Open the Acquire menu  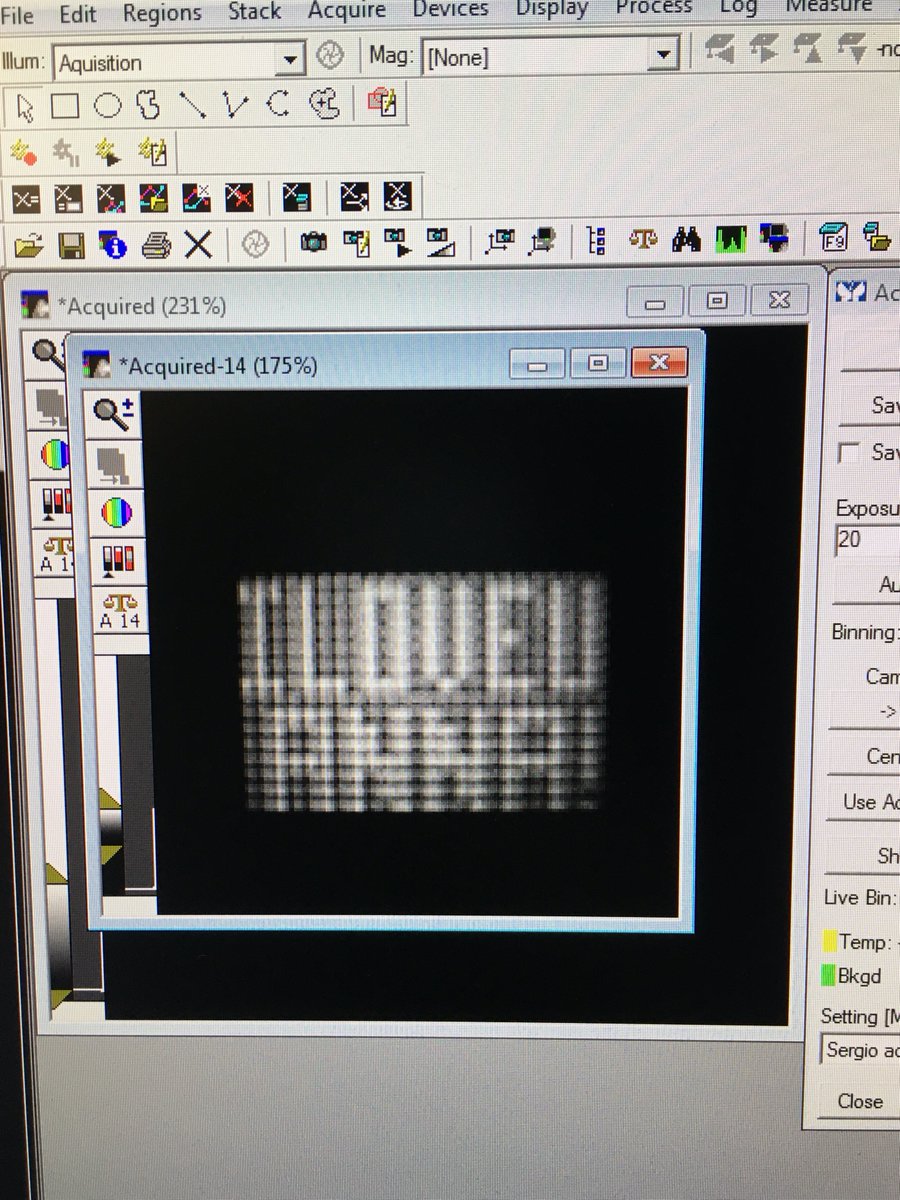346,11
